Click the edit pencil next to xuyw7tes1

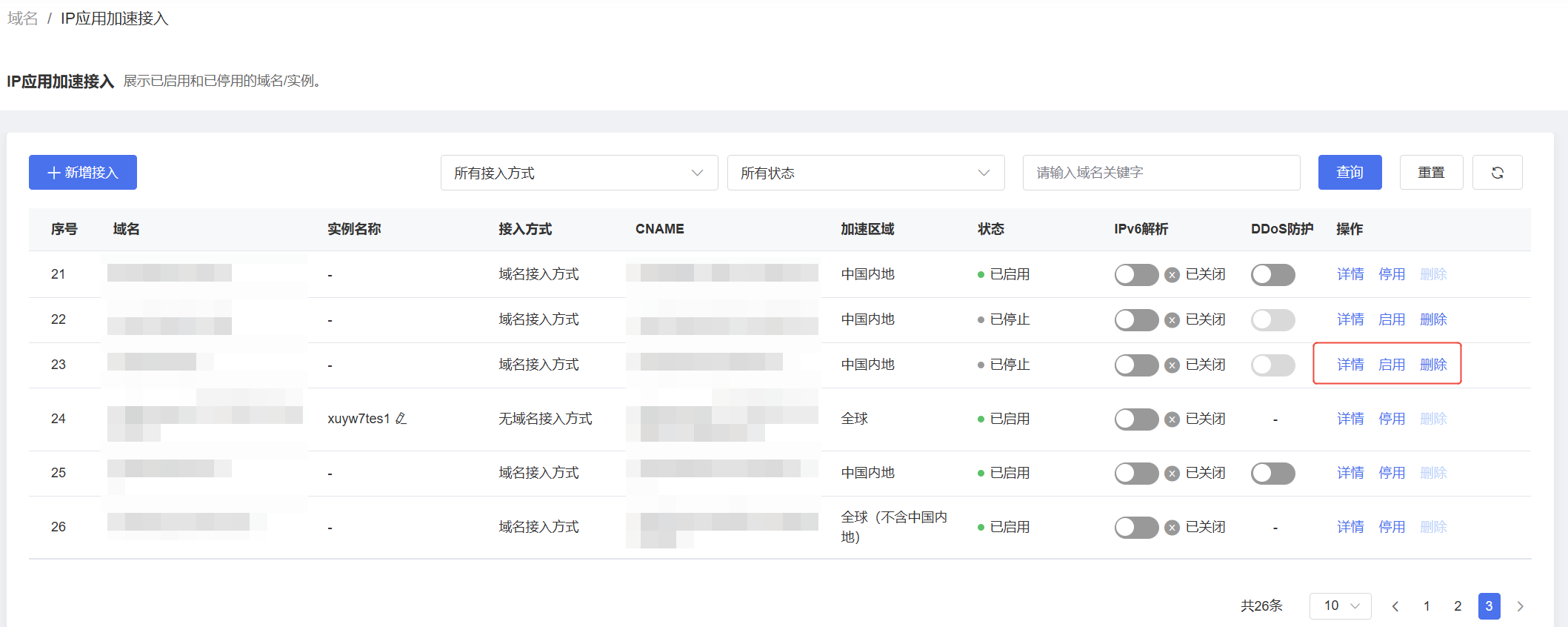[x=401, y=419]
